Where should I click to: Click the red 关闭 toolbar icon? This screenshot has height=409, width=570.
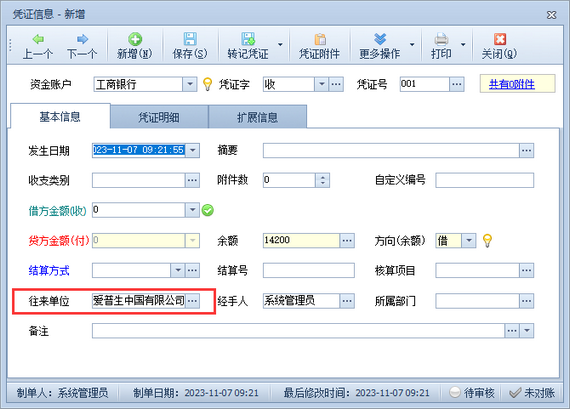click(499, 39)
